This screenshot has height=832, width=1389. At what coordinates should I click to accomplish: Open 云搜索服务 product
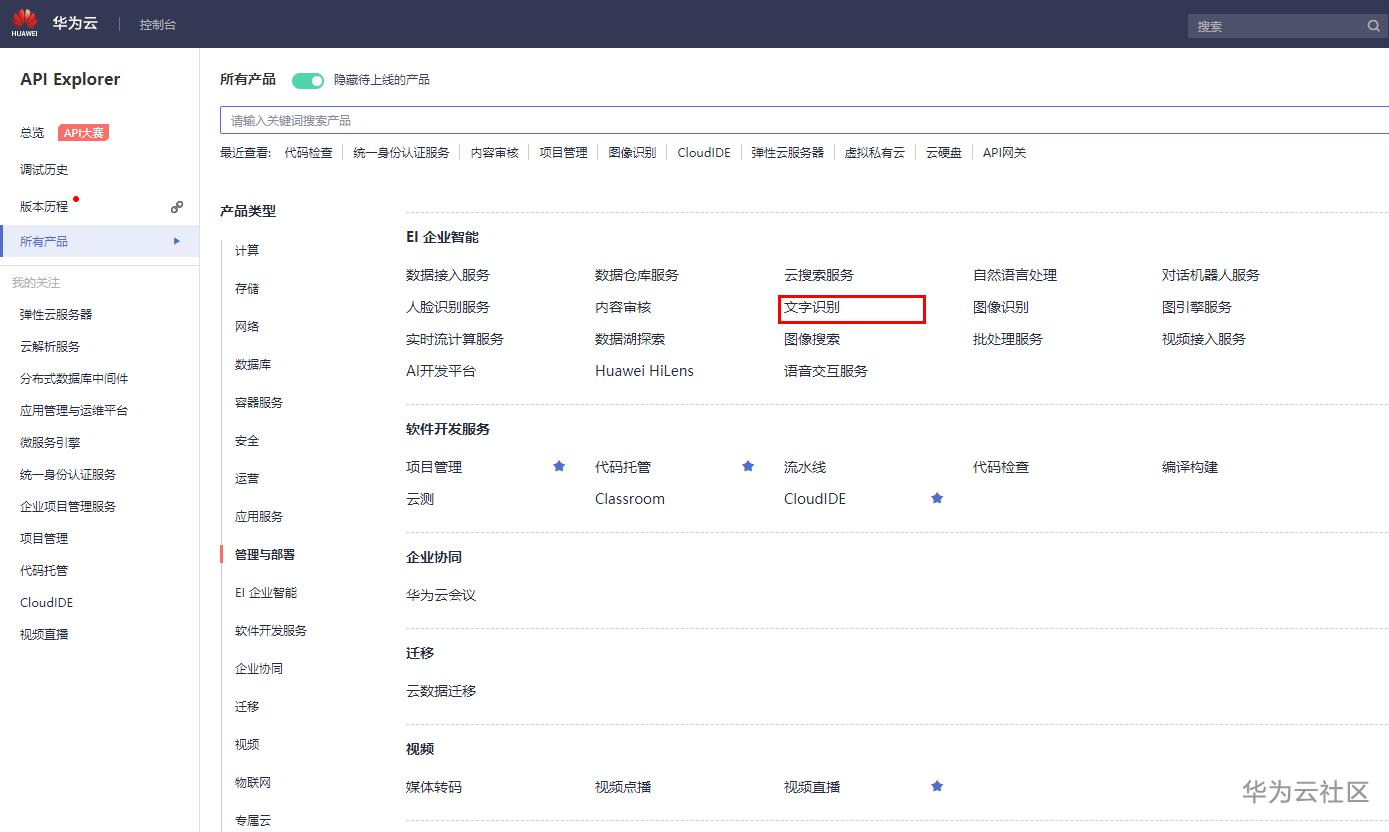tap(819, 275)
